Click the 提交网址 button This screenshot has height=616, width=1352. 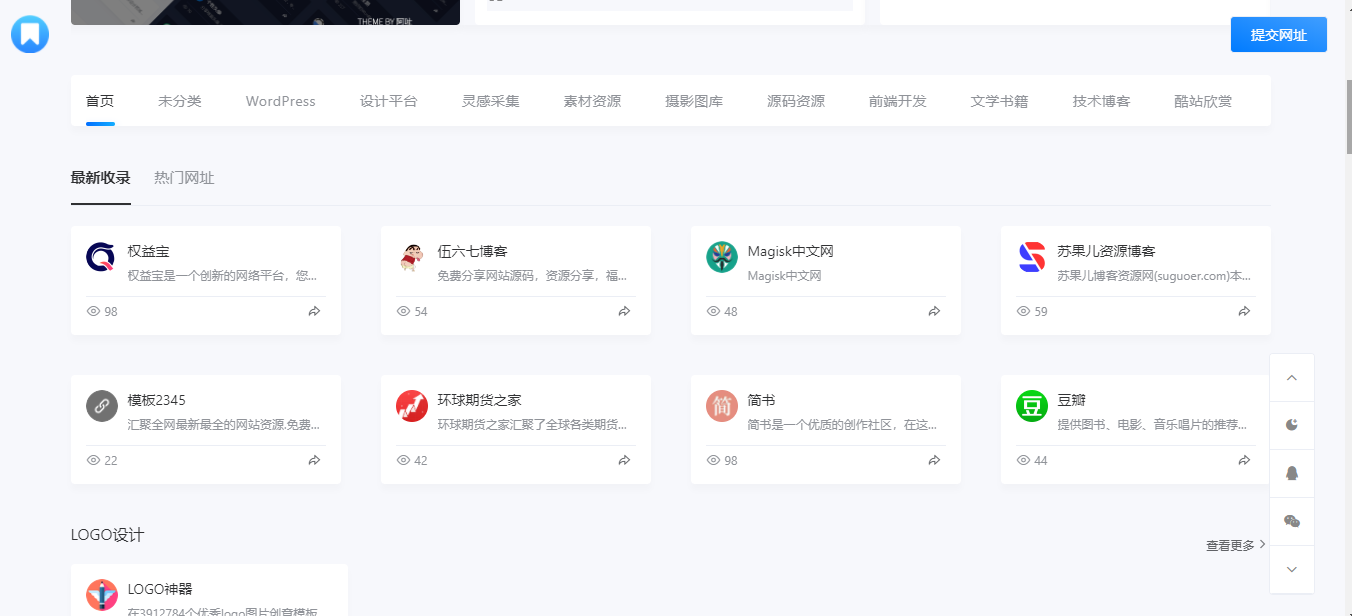pos(1279,35)
